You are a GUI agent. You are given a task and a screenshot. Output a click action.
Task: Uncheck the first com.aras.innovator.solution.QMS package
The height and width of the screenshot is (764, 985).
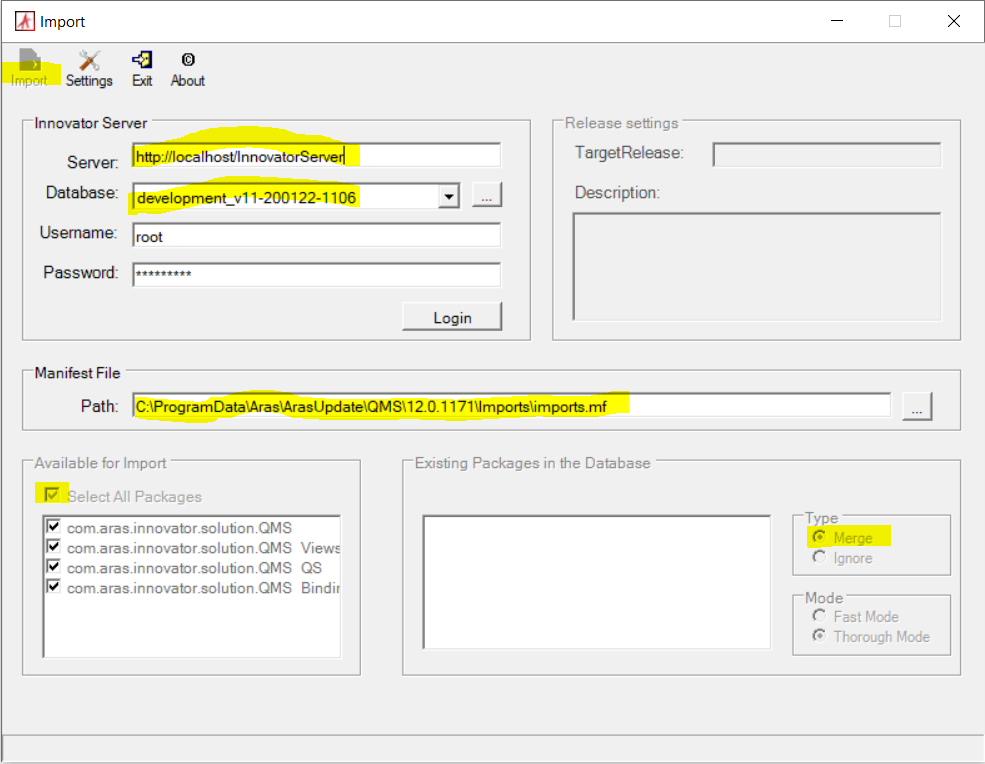tap(54, 528)
